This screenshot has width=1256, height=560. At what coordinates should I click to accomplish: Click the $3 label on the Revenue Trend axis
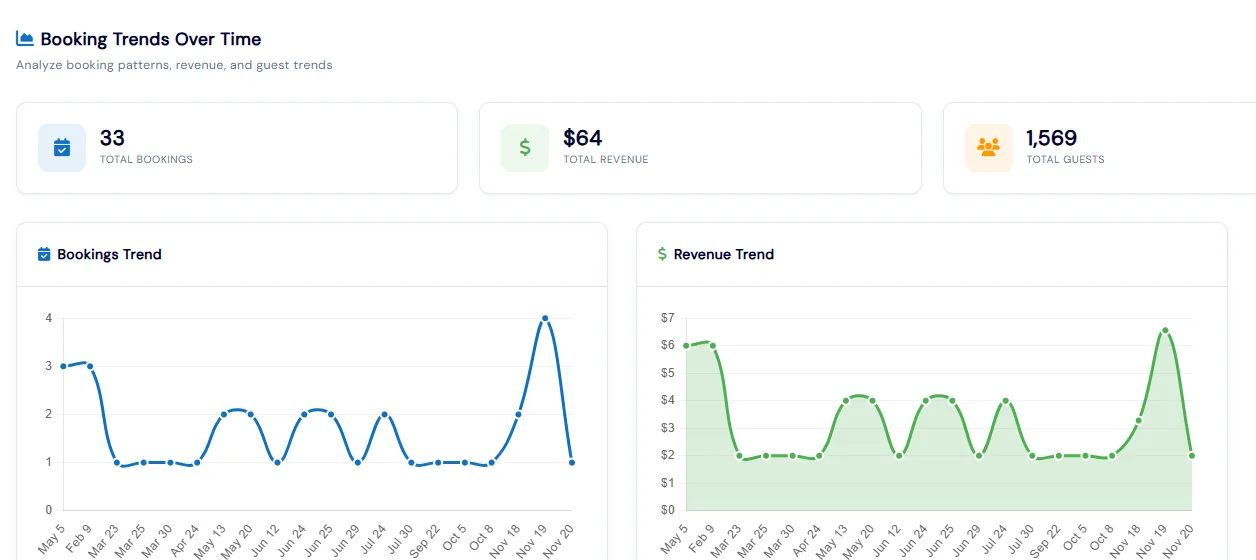pos(668,428)
